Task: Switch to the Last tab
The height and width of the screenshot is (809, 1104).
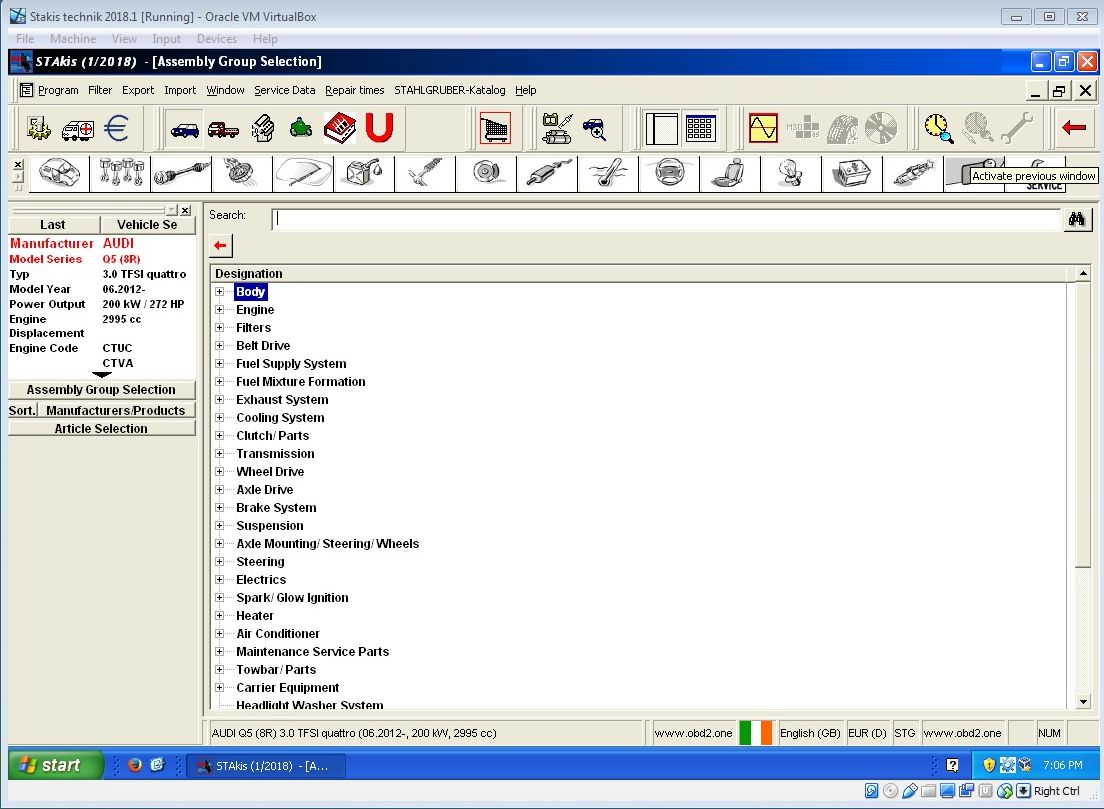Action: tap(53, 225)
